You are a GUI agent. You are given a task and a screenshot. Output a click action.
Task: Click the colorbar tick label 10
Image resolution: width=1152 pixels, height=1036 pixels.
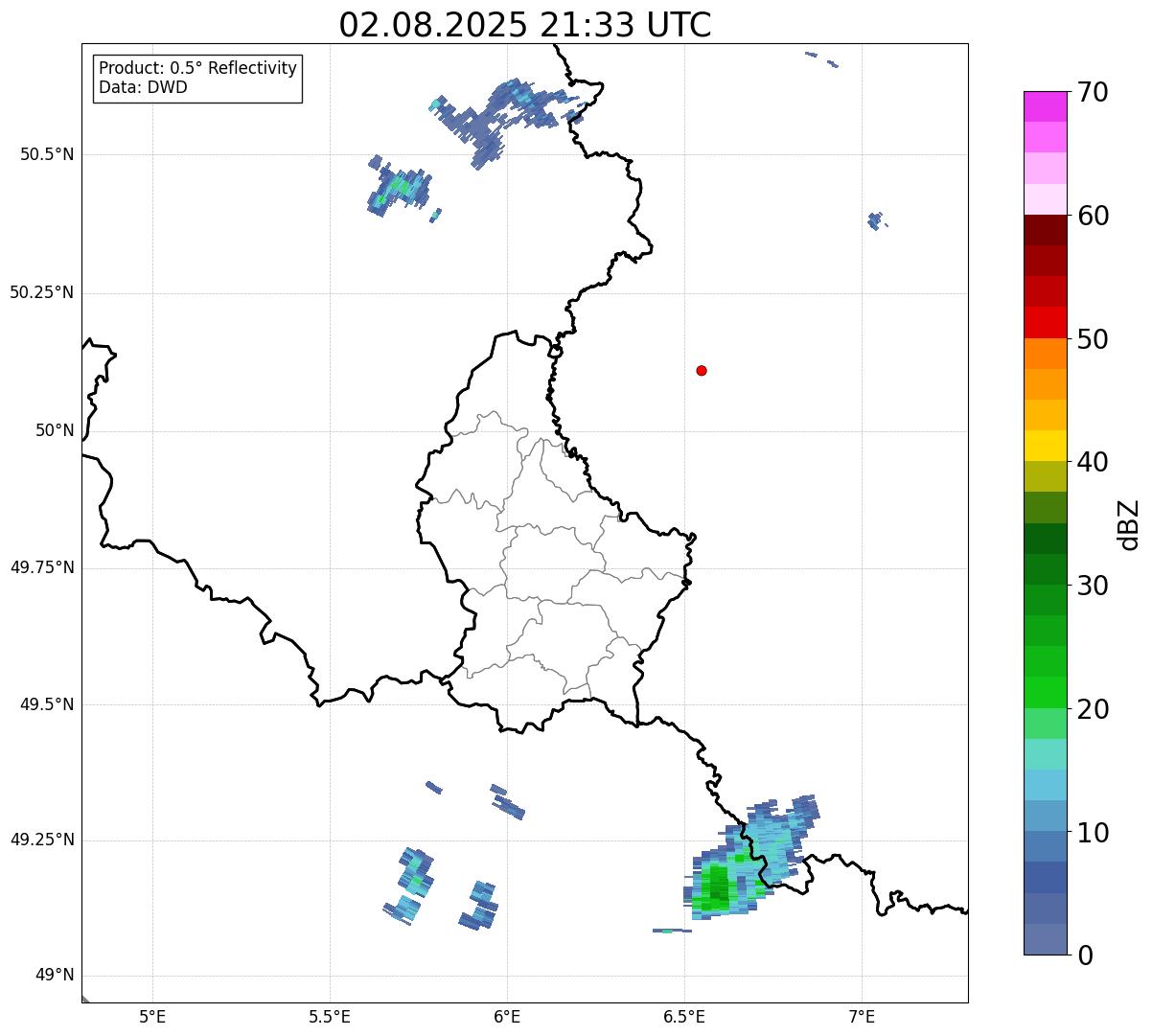1093,833
